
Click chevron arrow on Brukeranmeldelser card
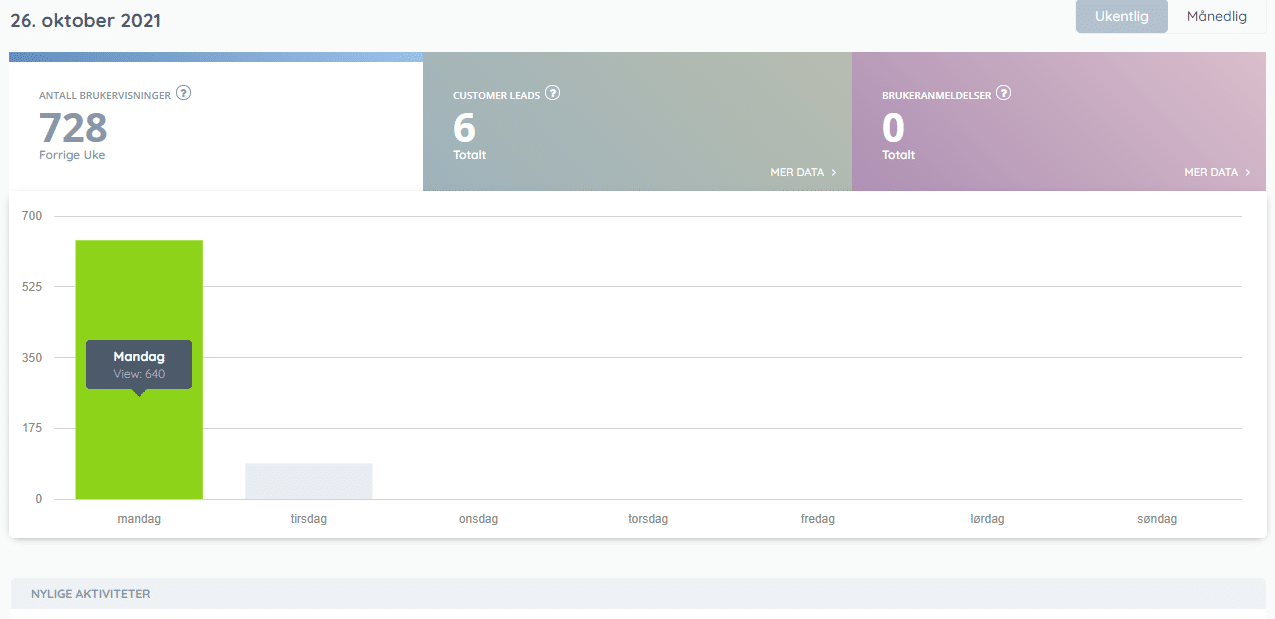tap(1248, 173)
